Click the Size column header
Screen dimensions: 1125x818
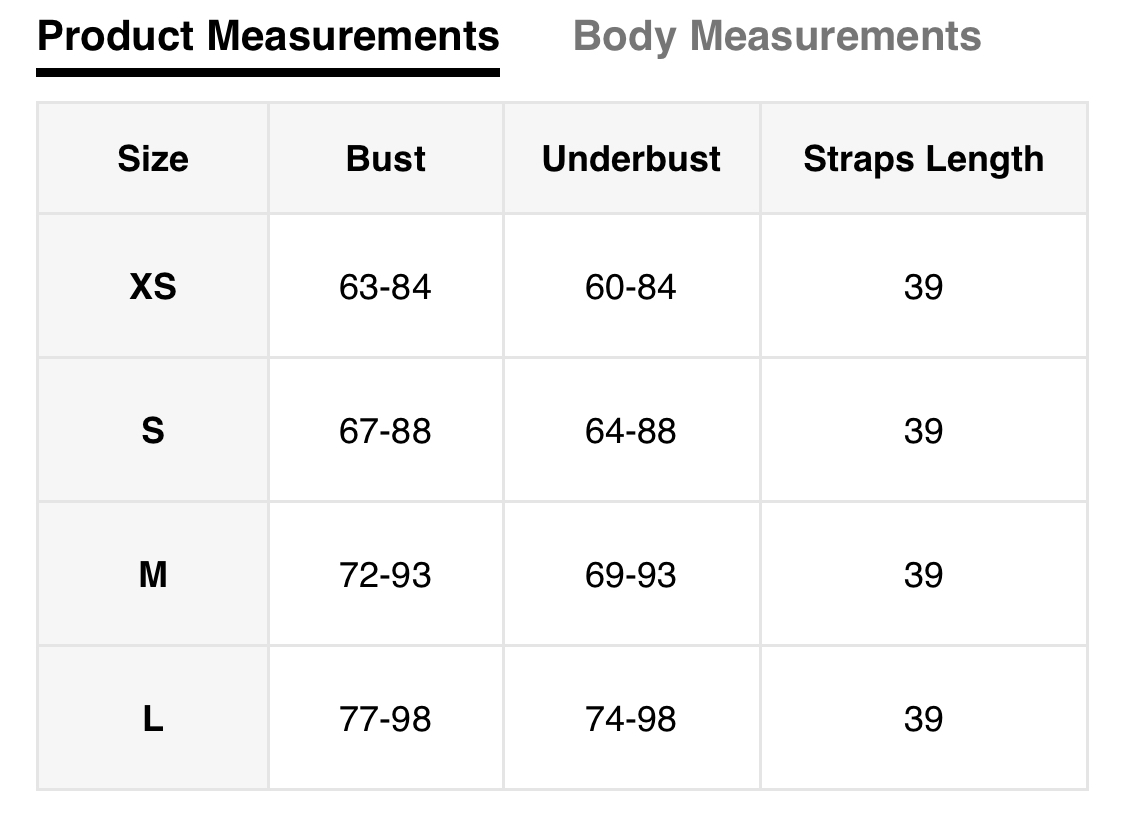click(153, 159)
